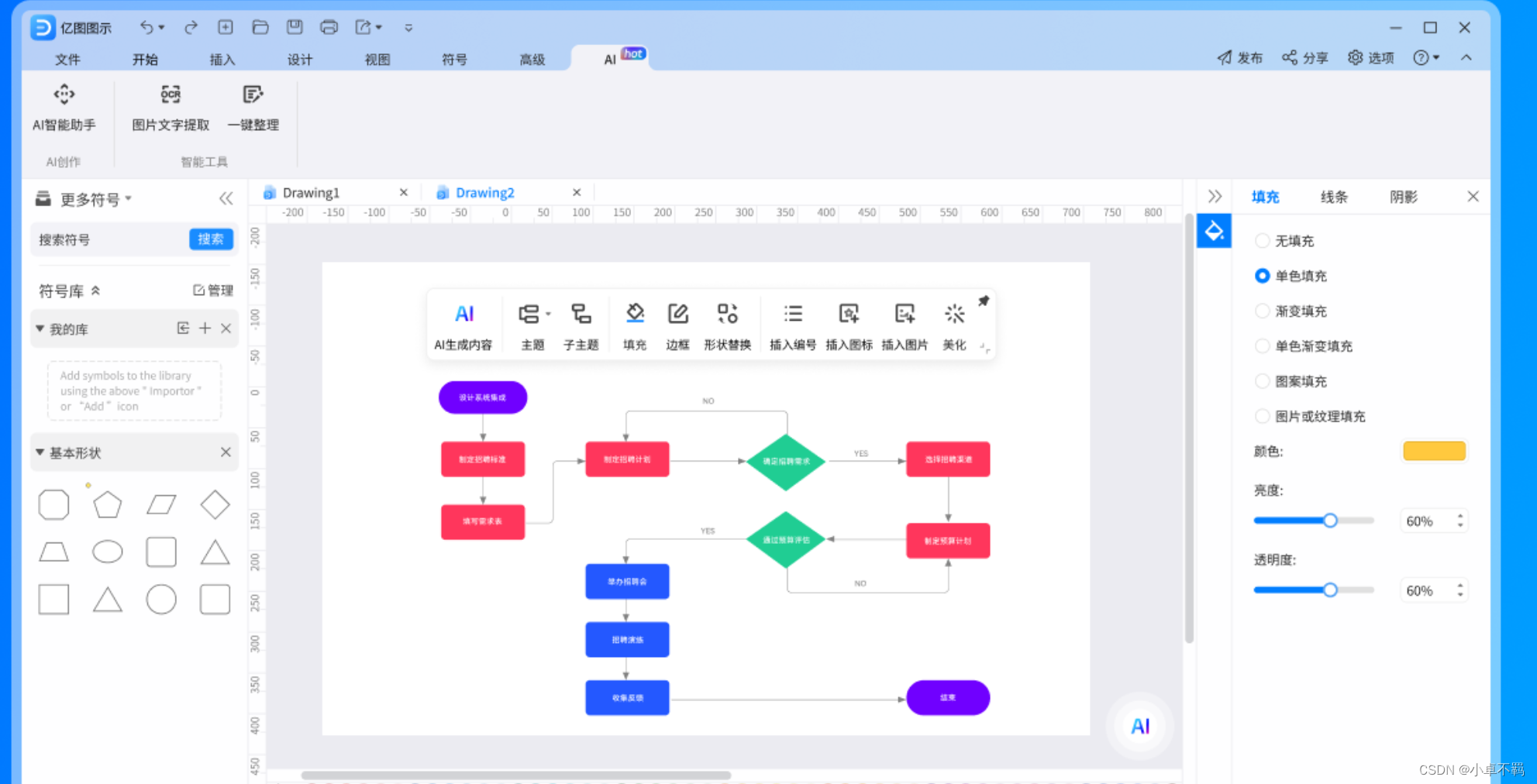The image size is (1537, 784).
Task: Click AI生成内容 in floating toolbar
Action: point(463,327)
